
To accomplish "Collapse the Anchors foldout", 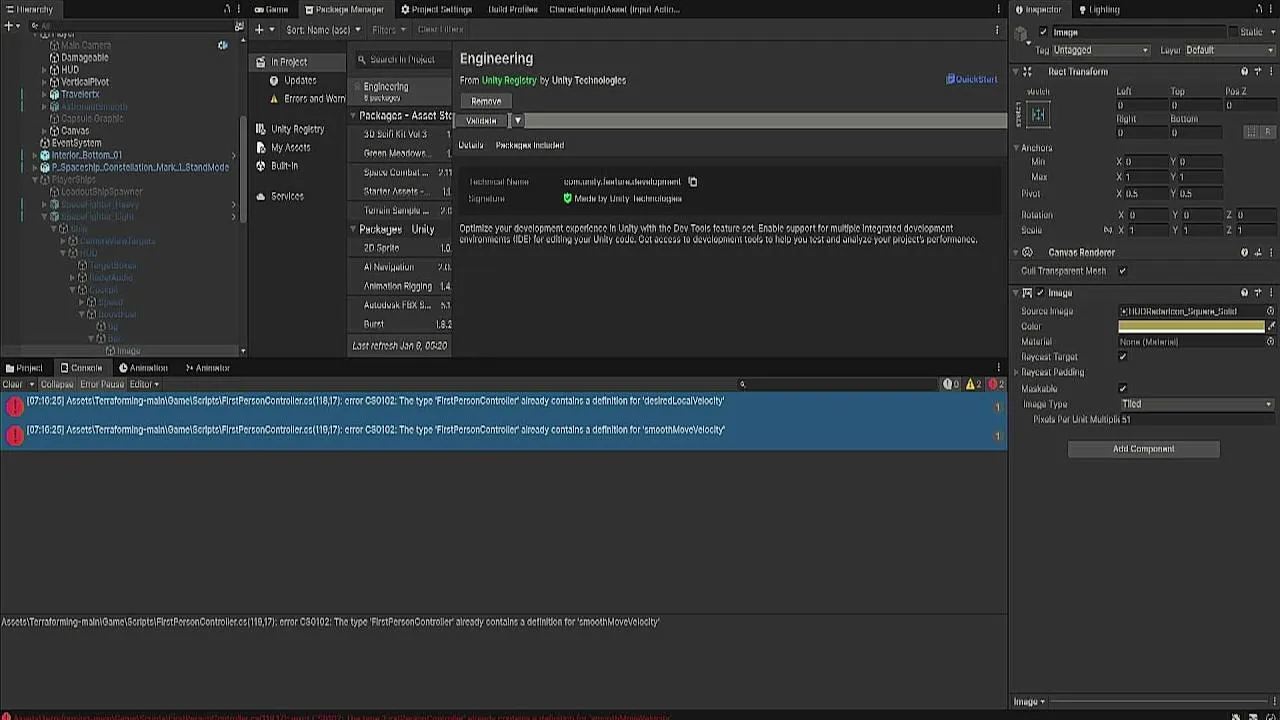I will click(1018, 148).
